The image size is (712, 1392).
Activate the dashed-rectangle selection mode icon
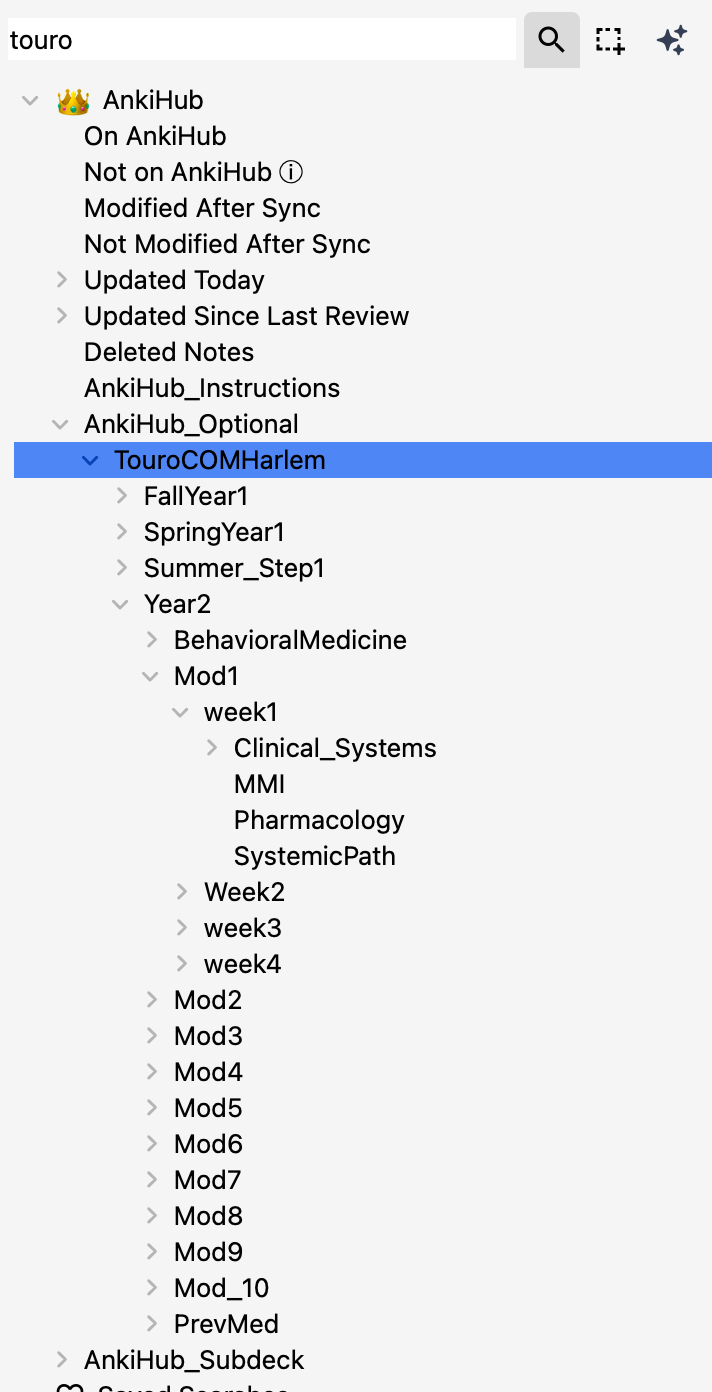coord(610,40)
